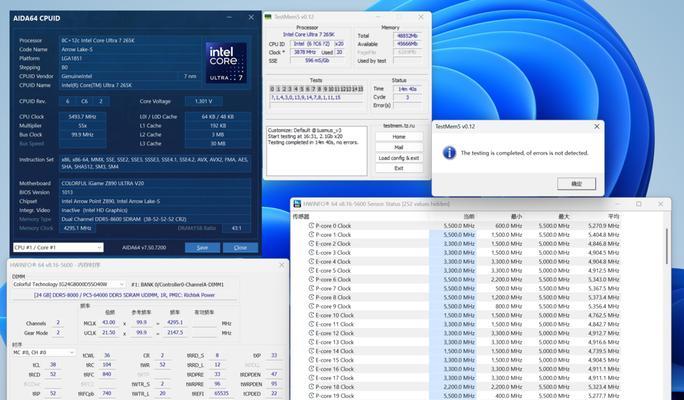Click the 最小 column header in HWiNFO sensors
684x400 pixels.
coord(516,216)
